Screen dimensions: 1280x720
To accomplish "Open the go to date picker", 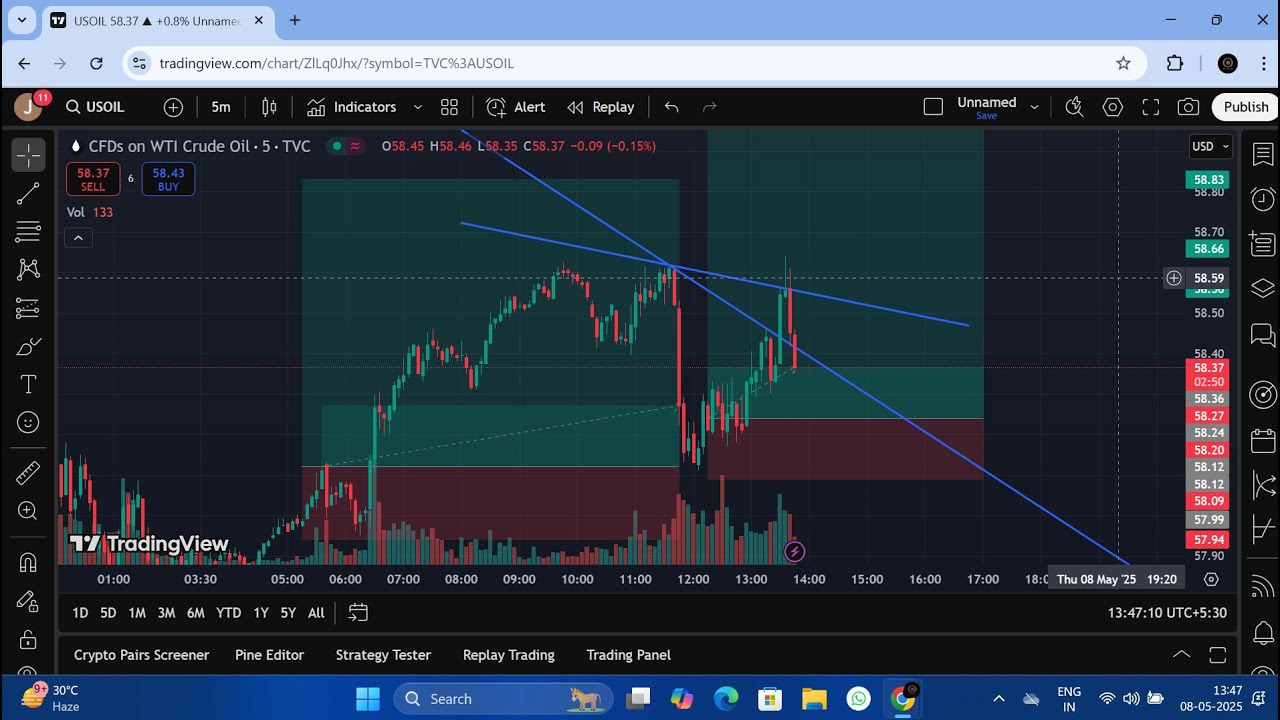I will (x=358, y=613).
